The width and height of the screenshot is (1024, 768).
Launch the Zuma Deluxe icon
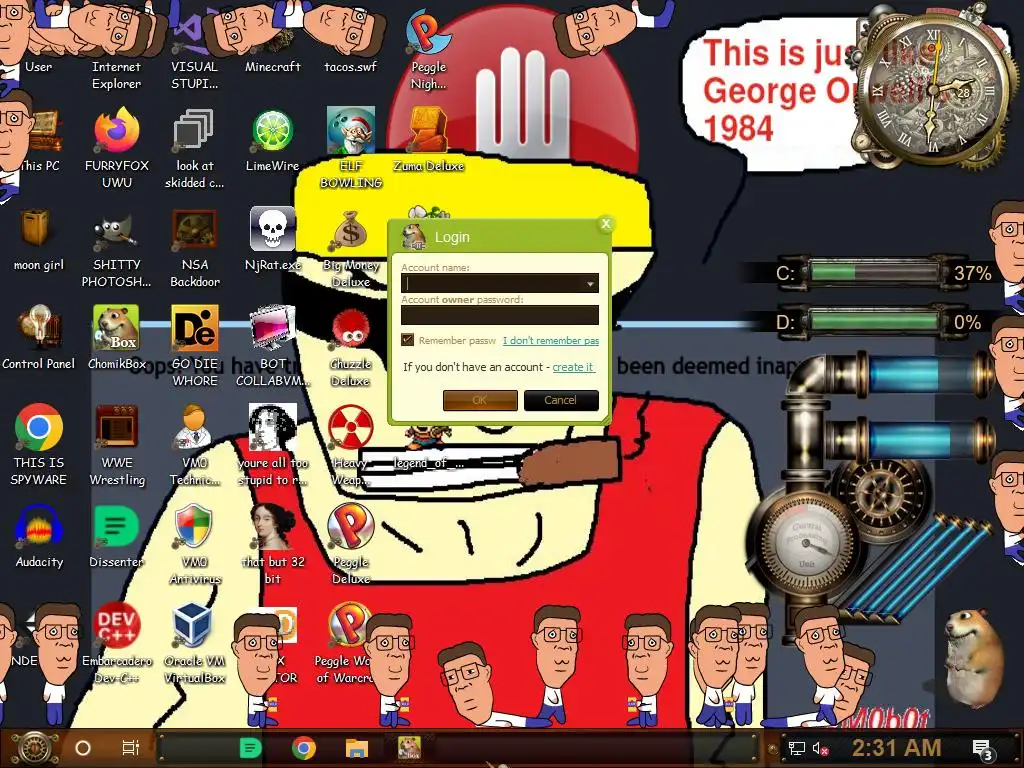pyautogui.click(x=428, y=140)
